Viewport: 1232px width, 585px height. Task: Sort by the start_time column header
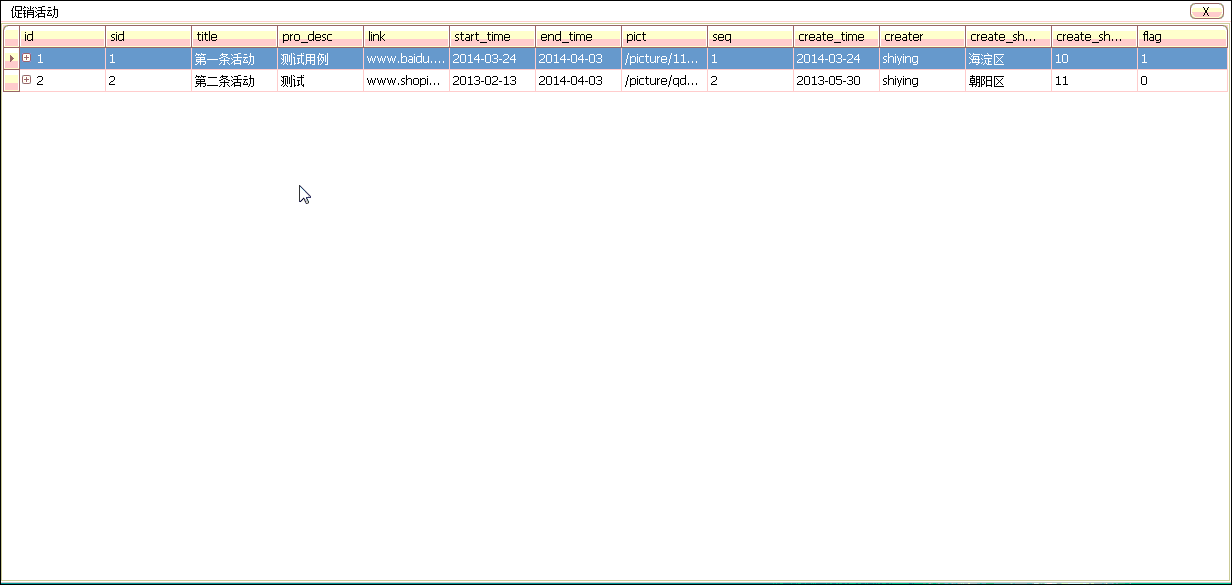[492, 37]
